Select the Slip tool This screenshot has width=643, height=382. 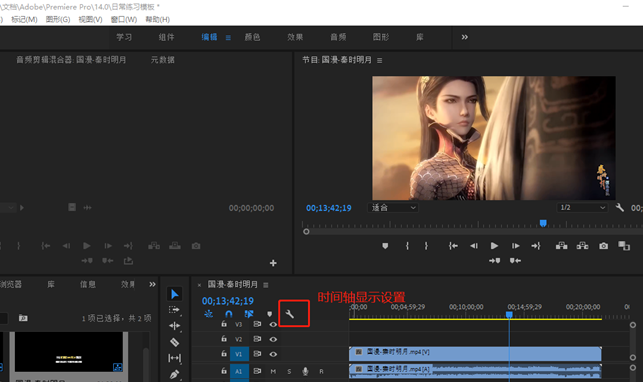pyautogui.click(x=174, y=358)
